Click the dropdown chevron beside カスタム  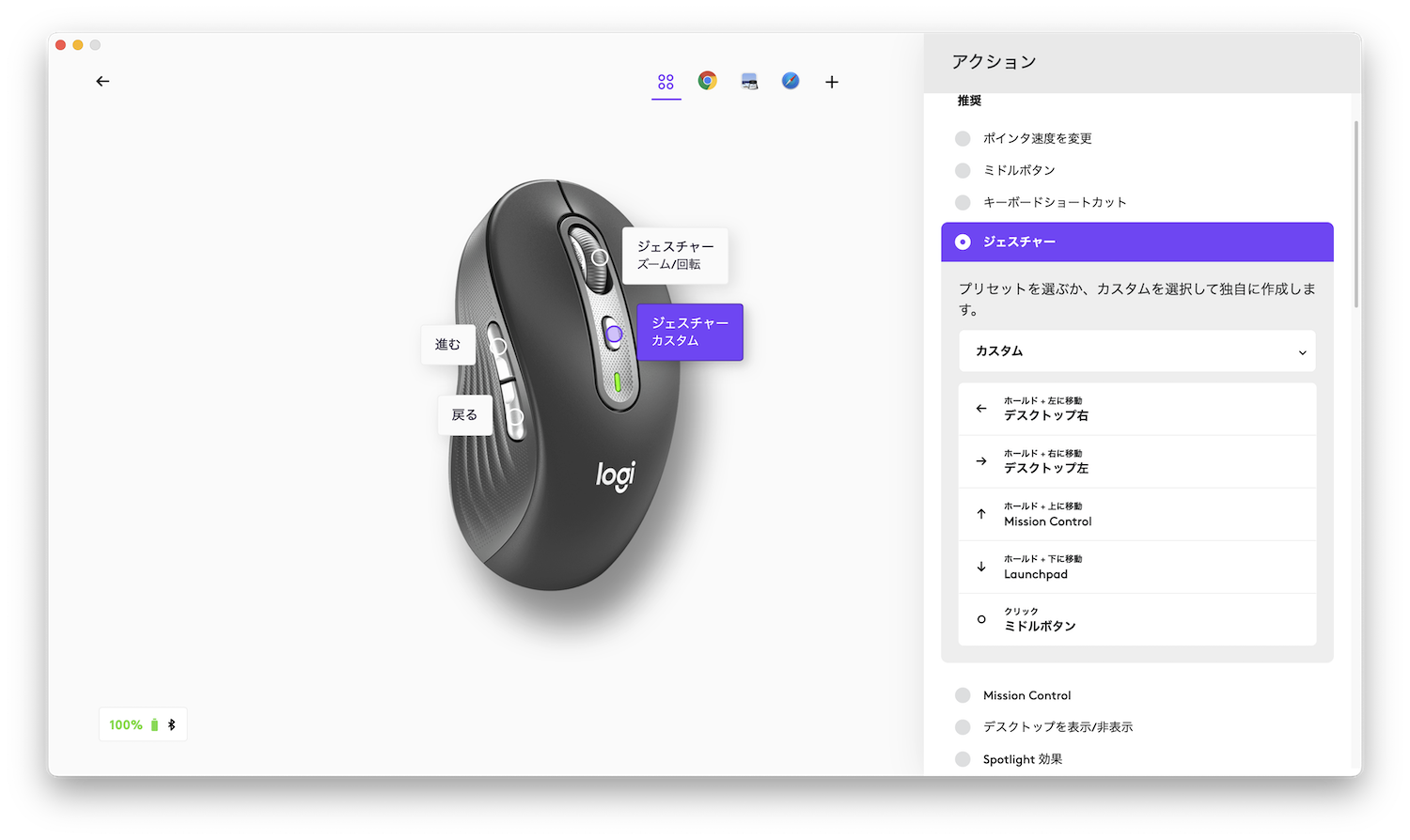click(x=1302, y=352)
